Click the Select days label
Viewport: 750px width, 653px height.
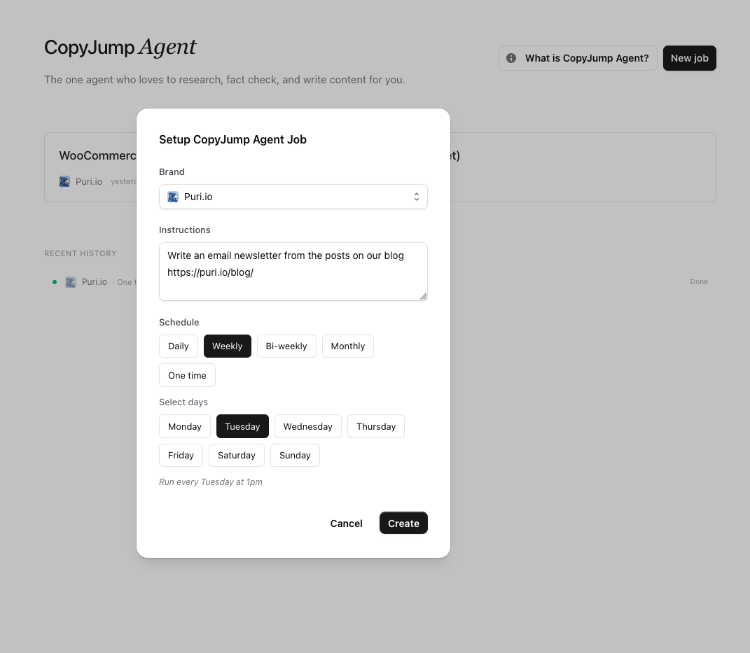(x=183, y=402)
